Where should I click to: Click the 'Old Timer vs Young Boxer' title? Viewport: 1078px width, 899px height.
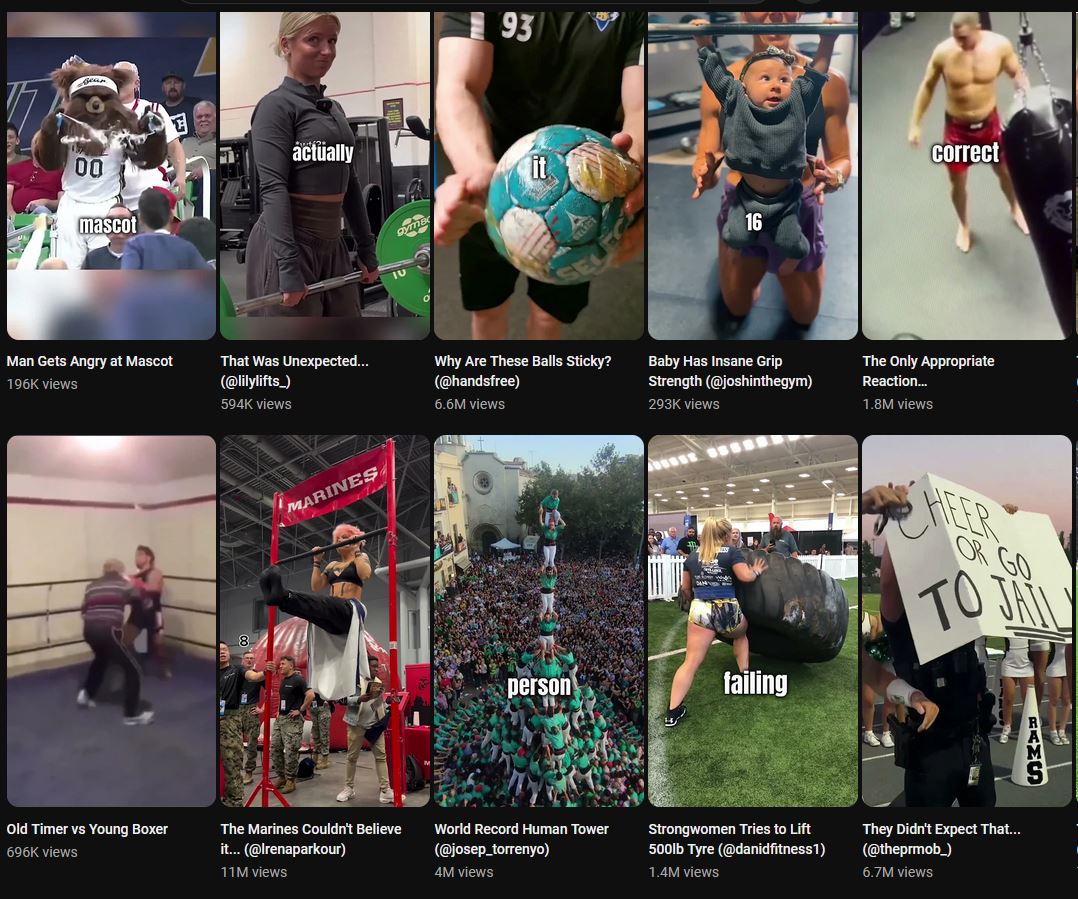[87, 829]
